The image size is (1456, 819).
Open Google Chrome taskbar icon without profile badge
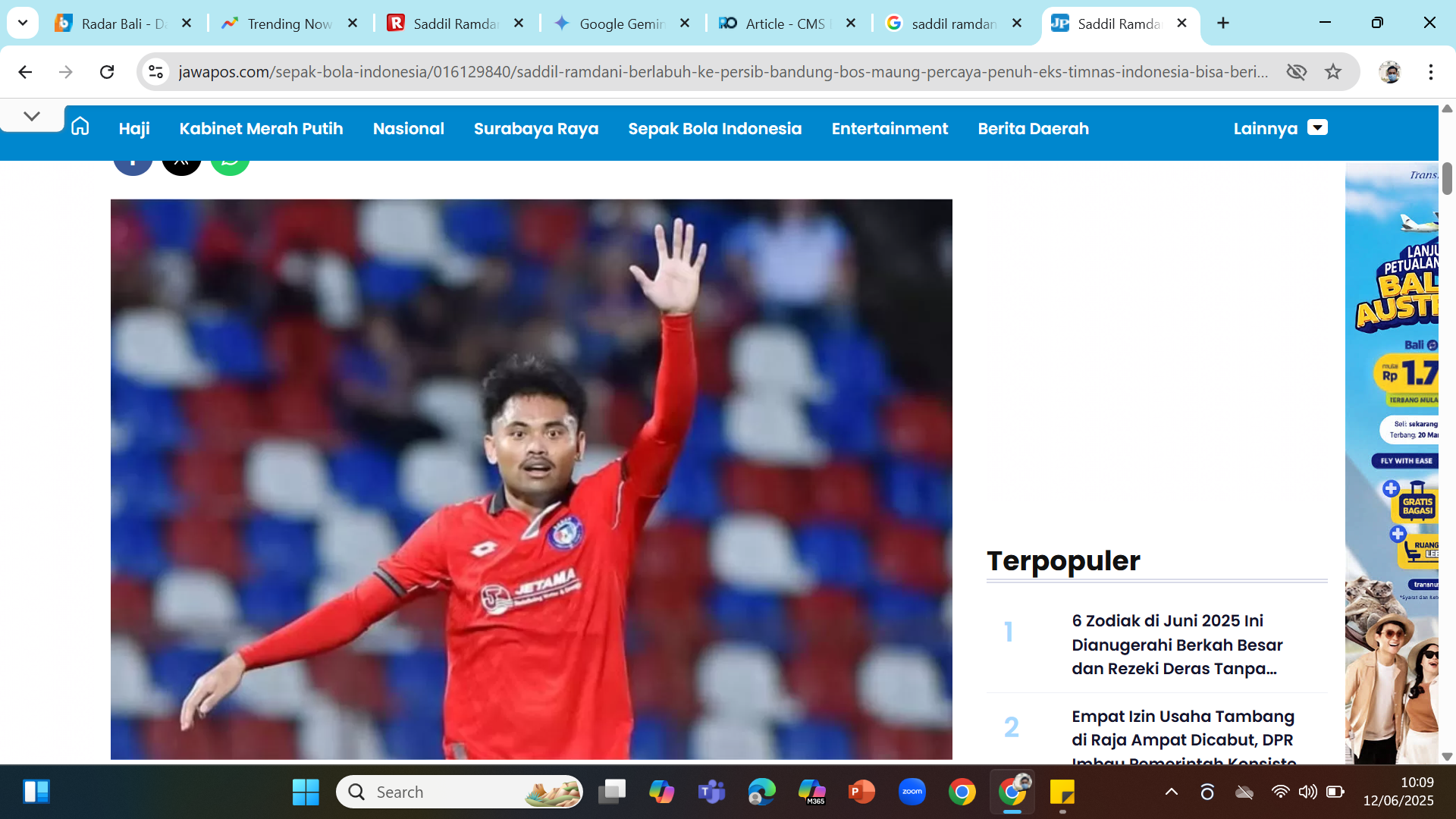point(962,792)
